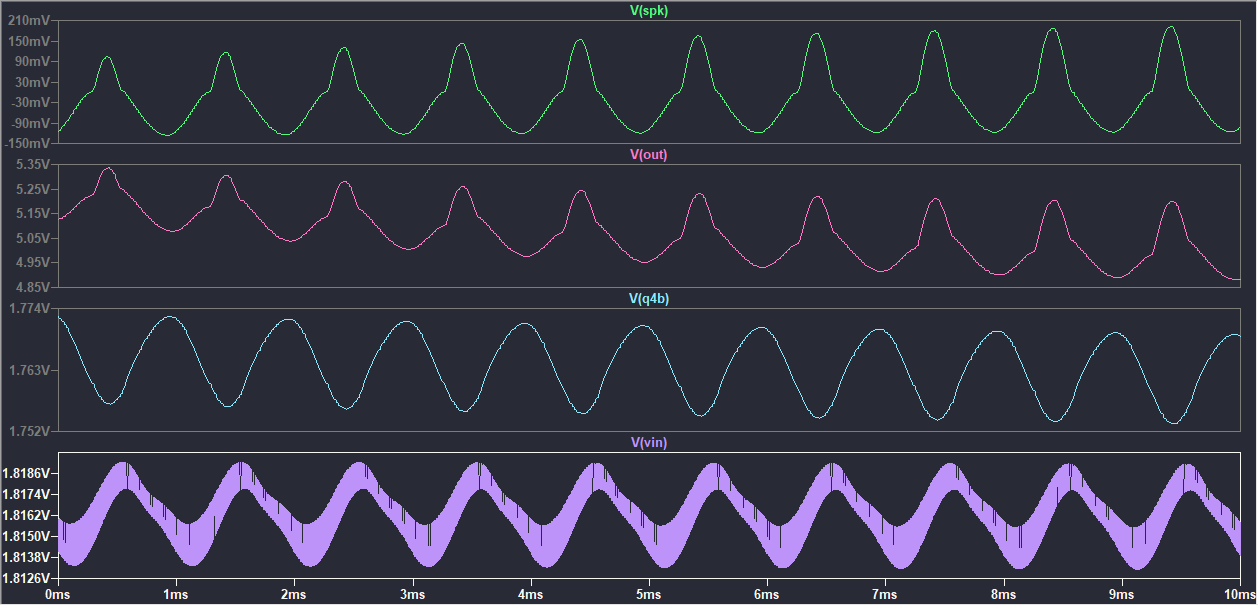The width and height of the screenshot is (1258, 606).
Task: Click the 9ms time axis label
Action: coord(1122,594)
